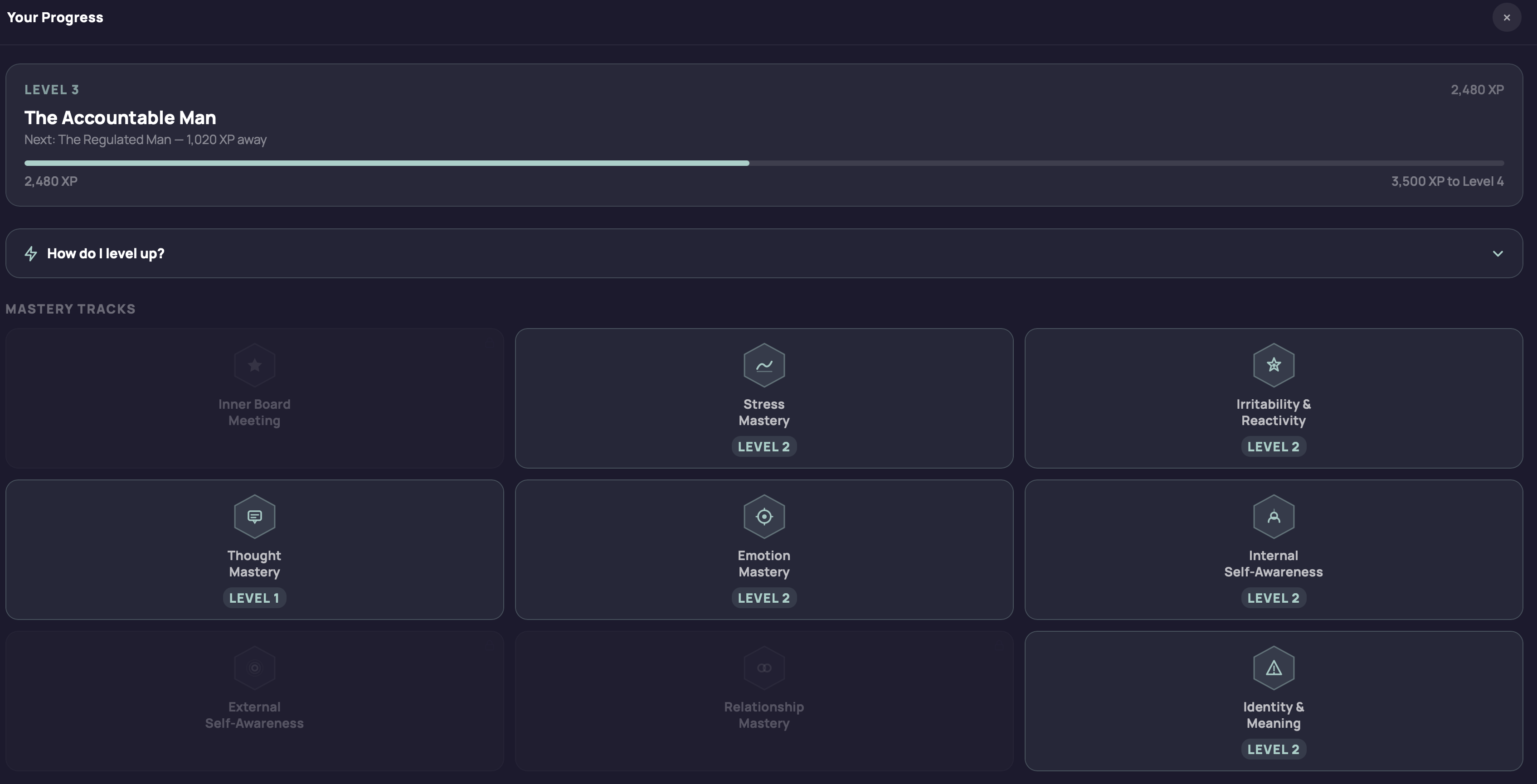Select the Stress Mastery LEVEL 2 badge
This screenshot has height=784, width=1537.
764,446
